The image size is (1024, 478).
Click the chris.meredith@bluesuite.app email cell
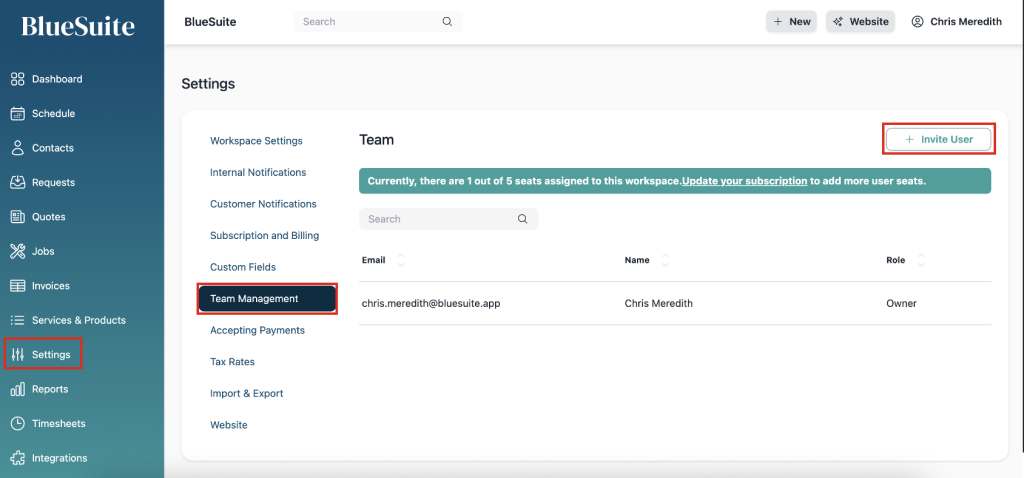coord(431,304)
